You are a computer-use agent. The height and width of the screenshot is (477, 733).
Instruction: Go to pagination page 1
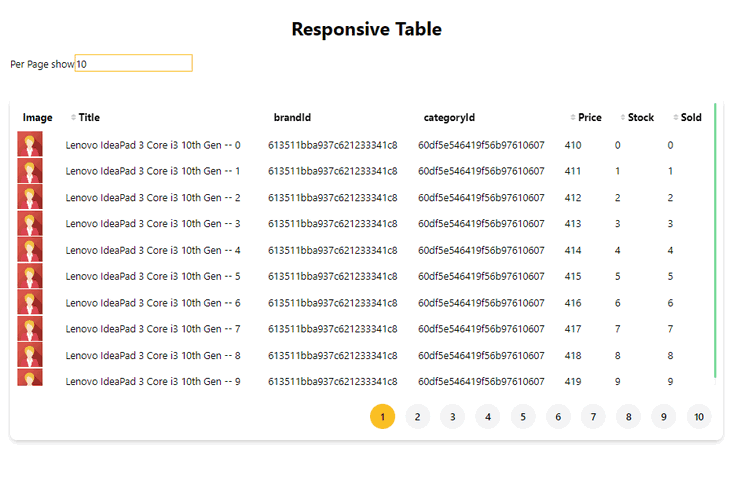tap(382, 416)
